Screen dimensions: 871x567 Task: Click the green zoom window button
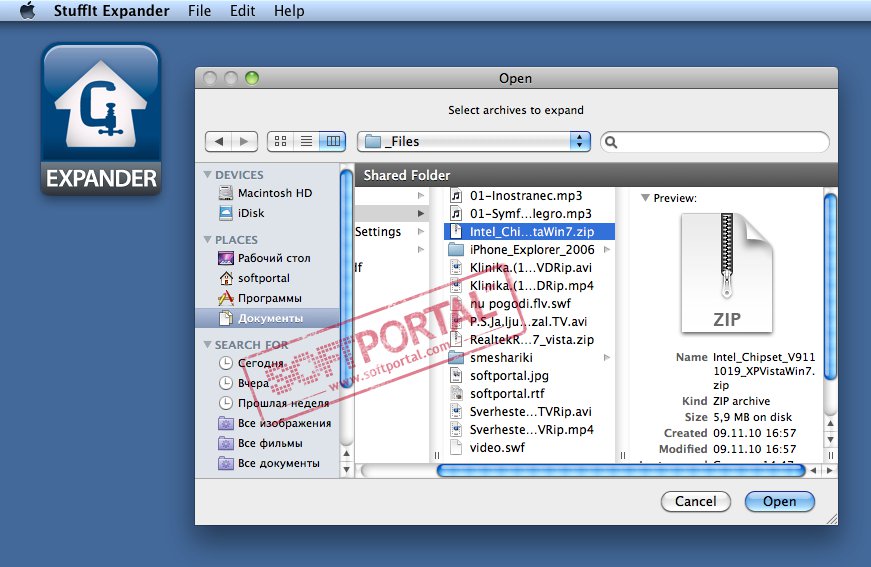(252, 78)
